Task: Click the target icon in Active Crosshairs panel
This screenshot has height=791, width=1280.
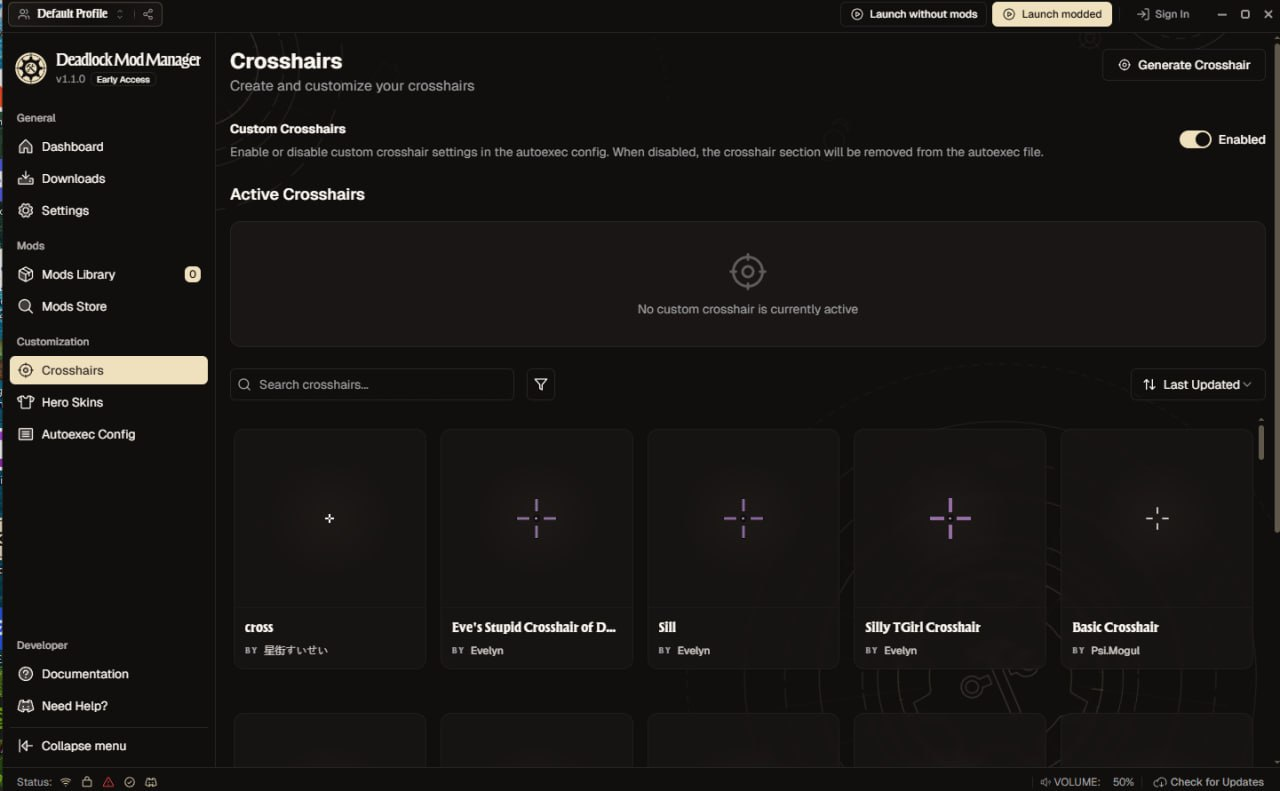Action: 747,271
